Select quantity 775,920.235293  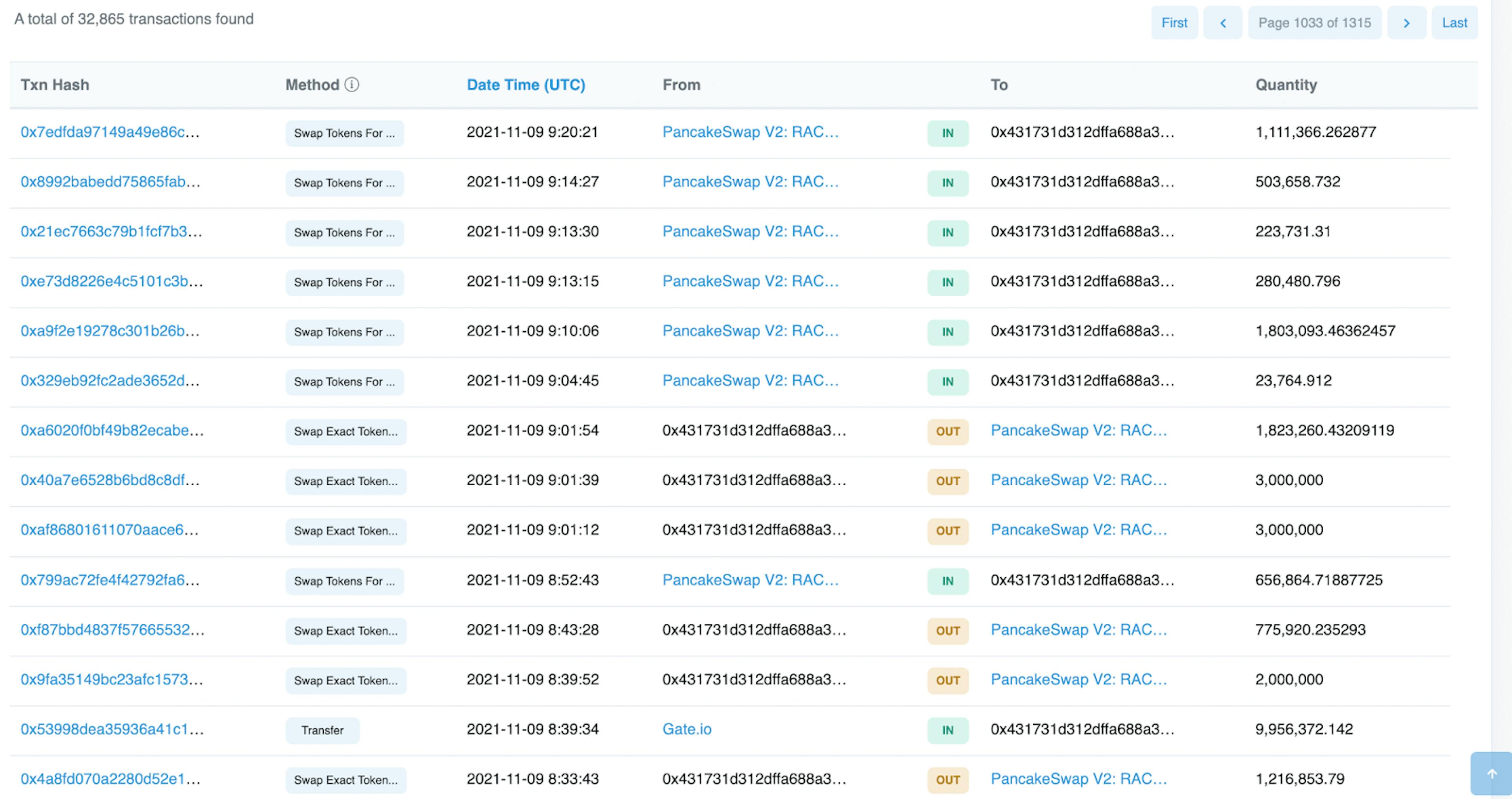1311,630
